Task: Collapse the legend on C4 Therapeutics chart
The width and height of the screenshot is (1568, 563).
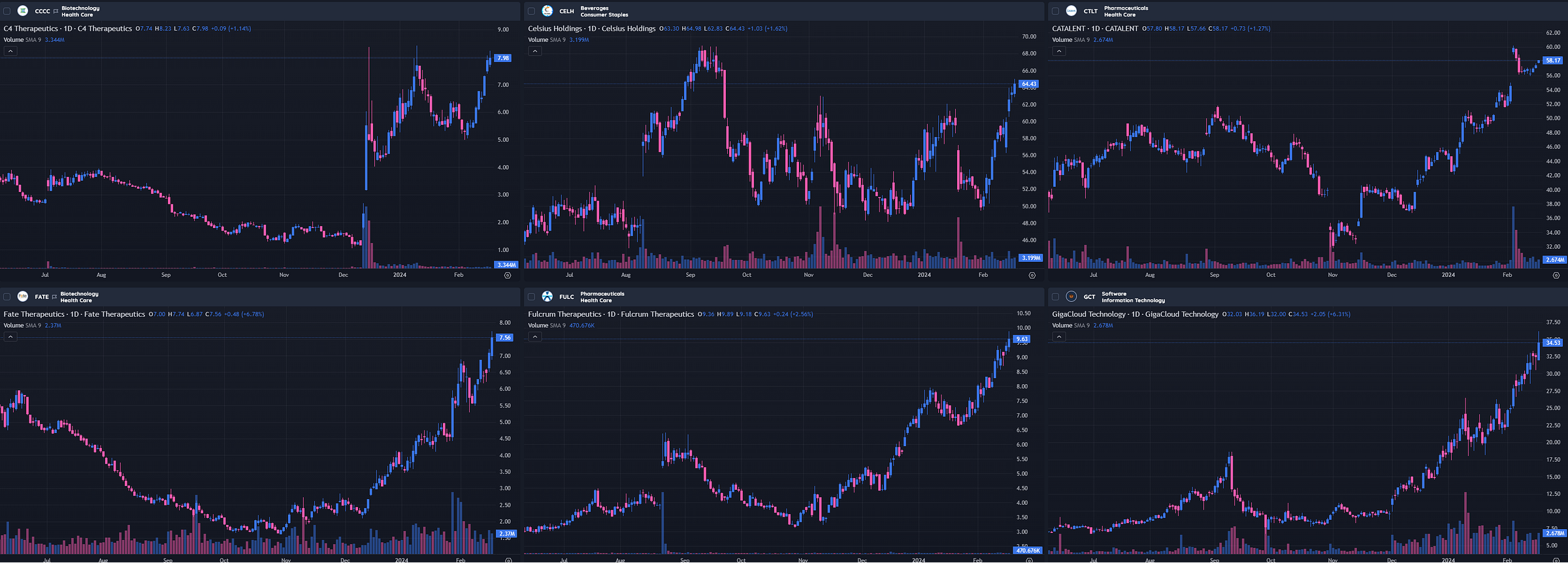Action: (11, 51)
